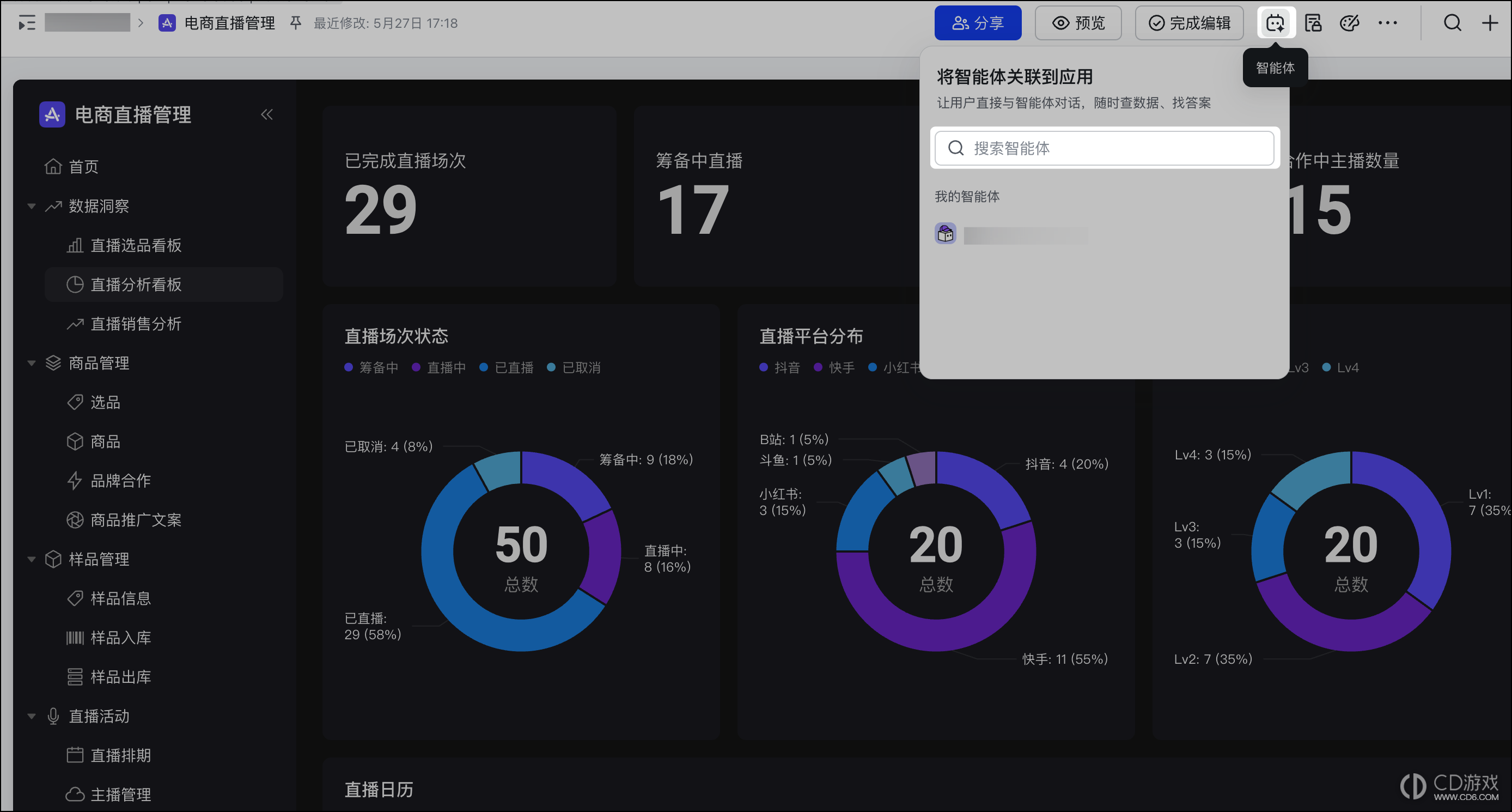The height and width of the screenshot is (812, 1512).
Task: Click the bar chart icon for 直播选品看板
Action: [75, 245]
